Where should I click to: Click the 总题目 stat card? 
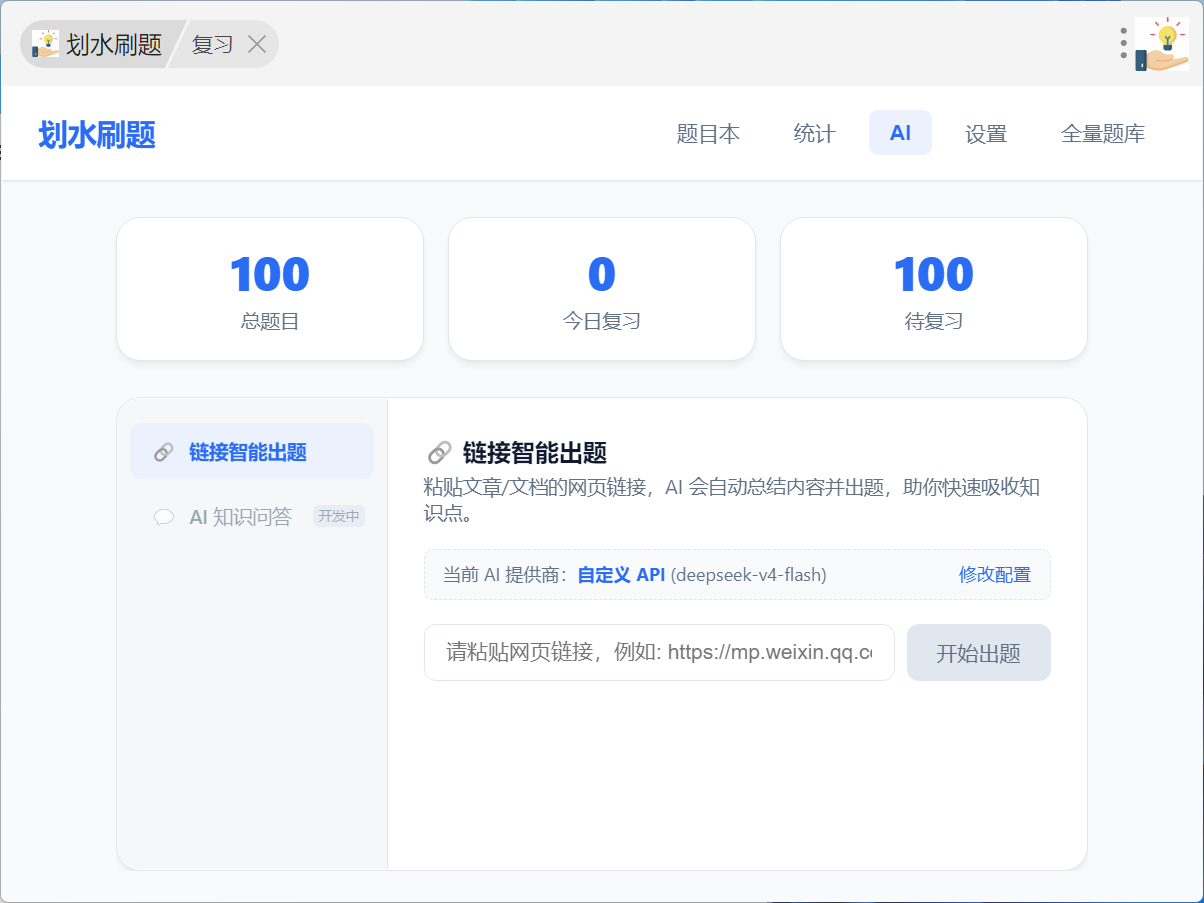click(270, 289)
